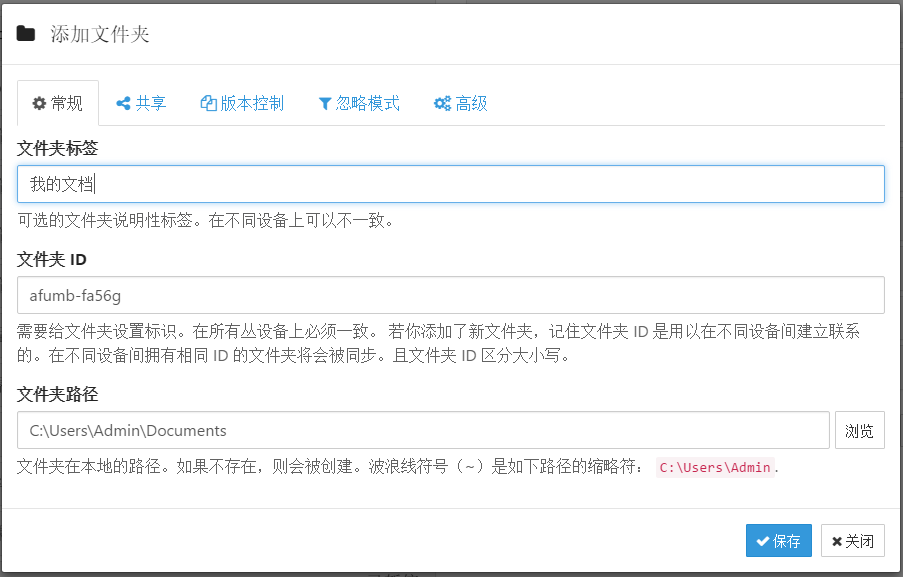Click the gear icon on the 常规 tab
The image size is (903, 577).
(39, 104)
